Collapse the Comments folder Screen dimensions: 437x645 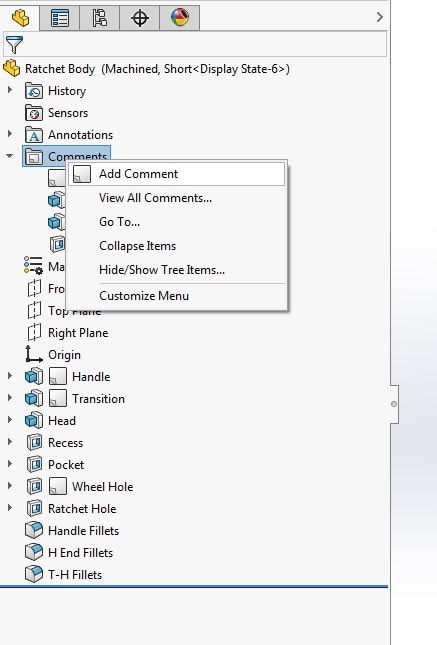click(10, 156)
